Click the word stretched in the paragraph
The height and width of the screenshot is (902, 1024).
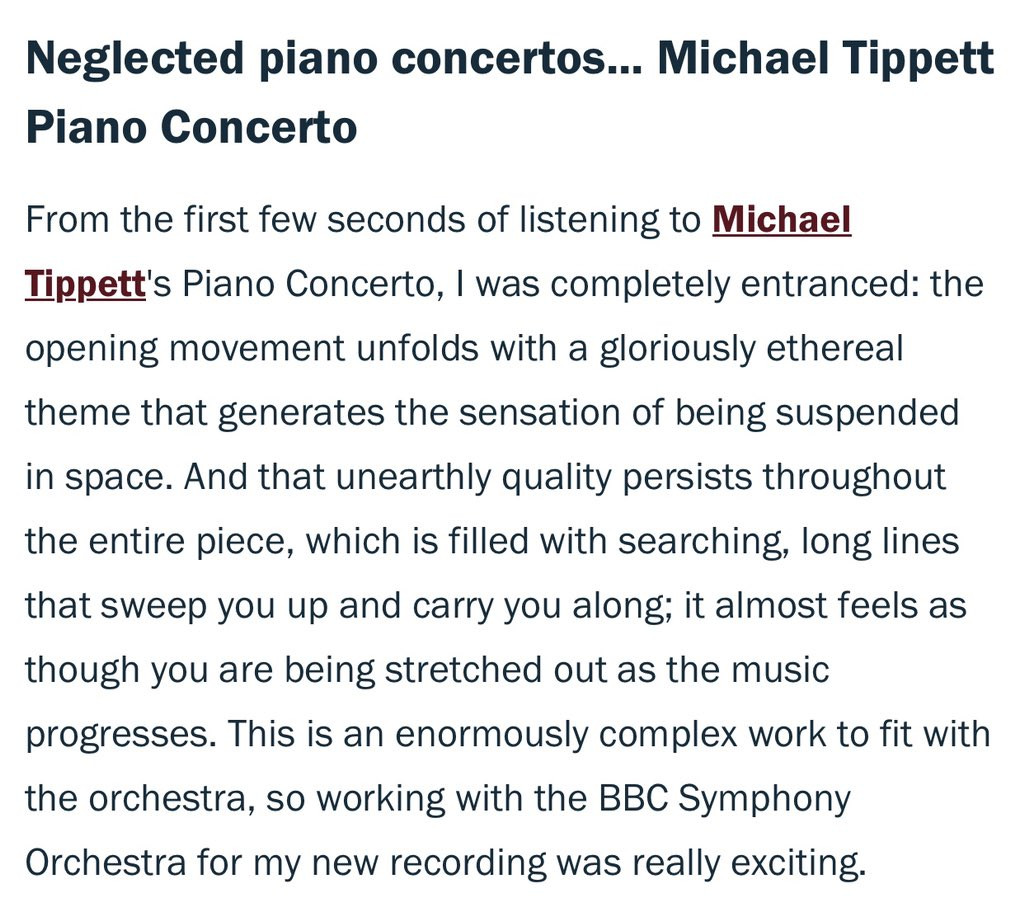pyautogui.click(x=463, y=670)
